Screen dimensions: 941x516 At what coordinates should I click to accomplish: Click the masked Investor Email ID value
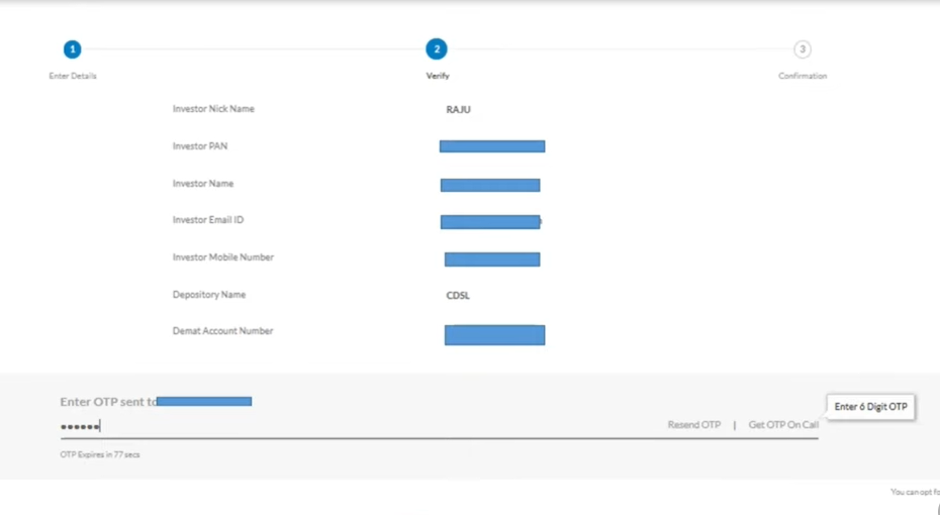tap(490, 222)
